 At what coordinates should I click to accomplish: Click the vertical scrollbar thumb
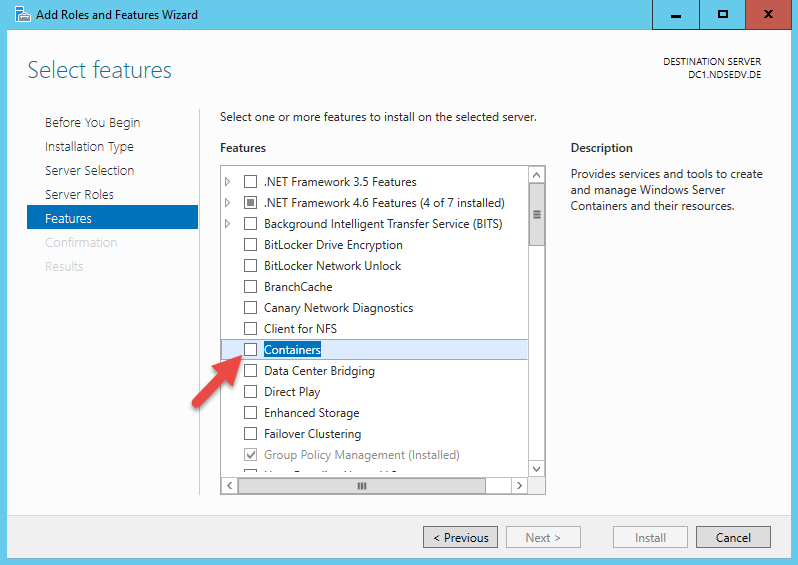coord(536,213)
